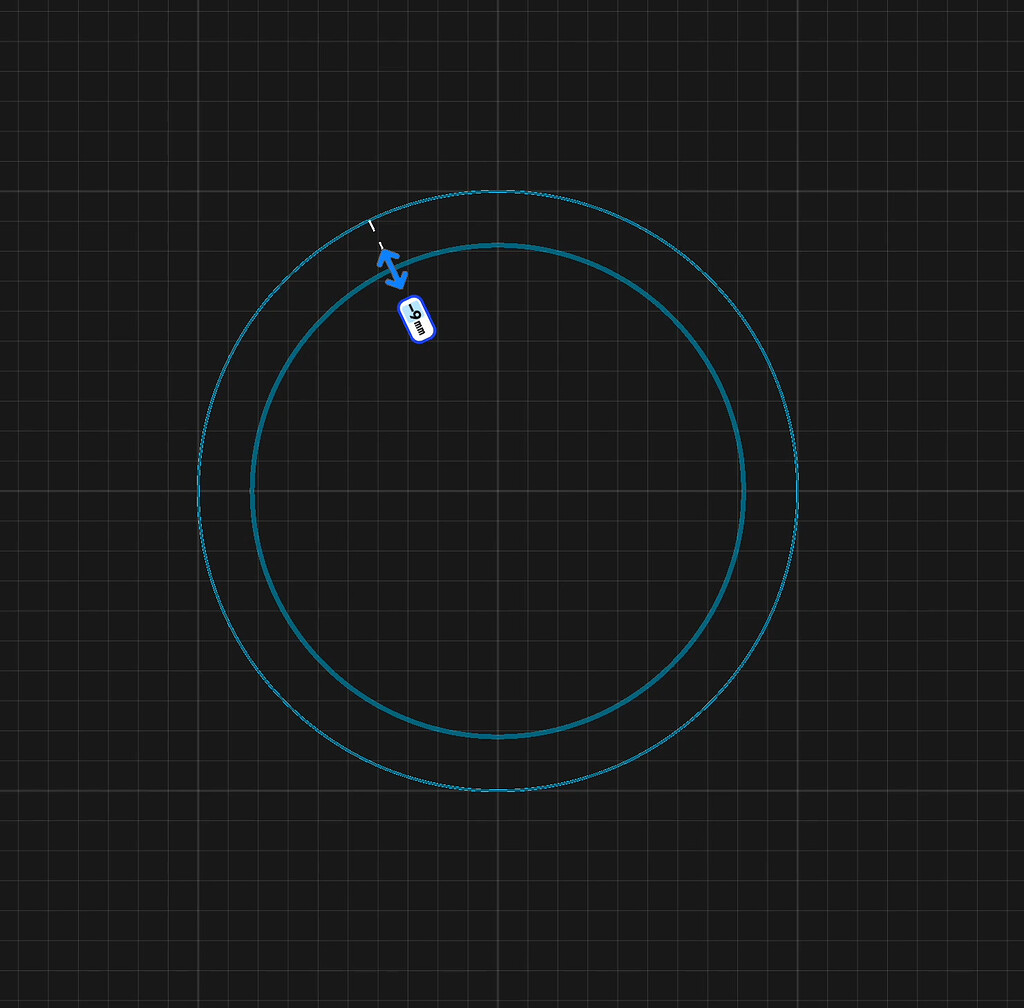Image resolution: width=1024 pixels, height=1008 pixels.
Task: Click the bottom edge of the inner circle
Action: pyautogui.click(x=497, y=736)
